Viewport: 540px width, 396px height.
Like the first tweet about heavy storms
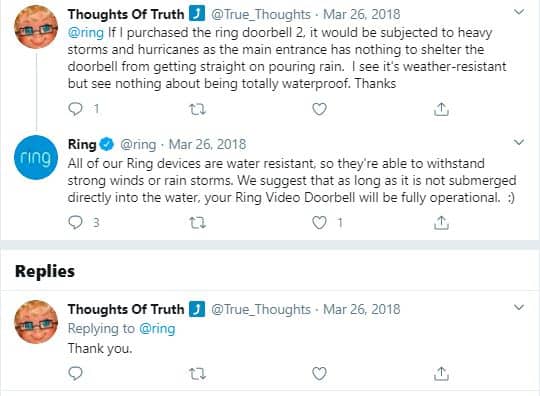click(x=319, y=109)
